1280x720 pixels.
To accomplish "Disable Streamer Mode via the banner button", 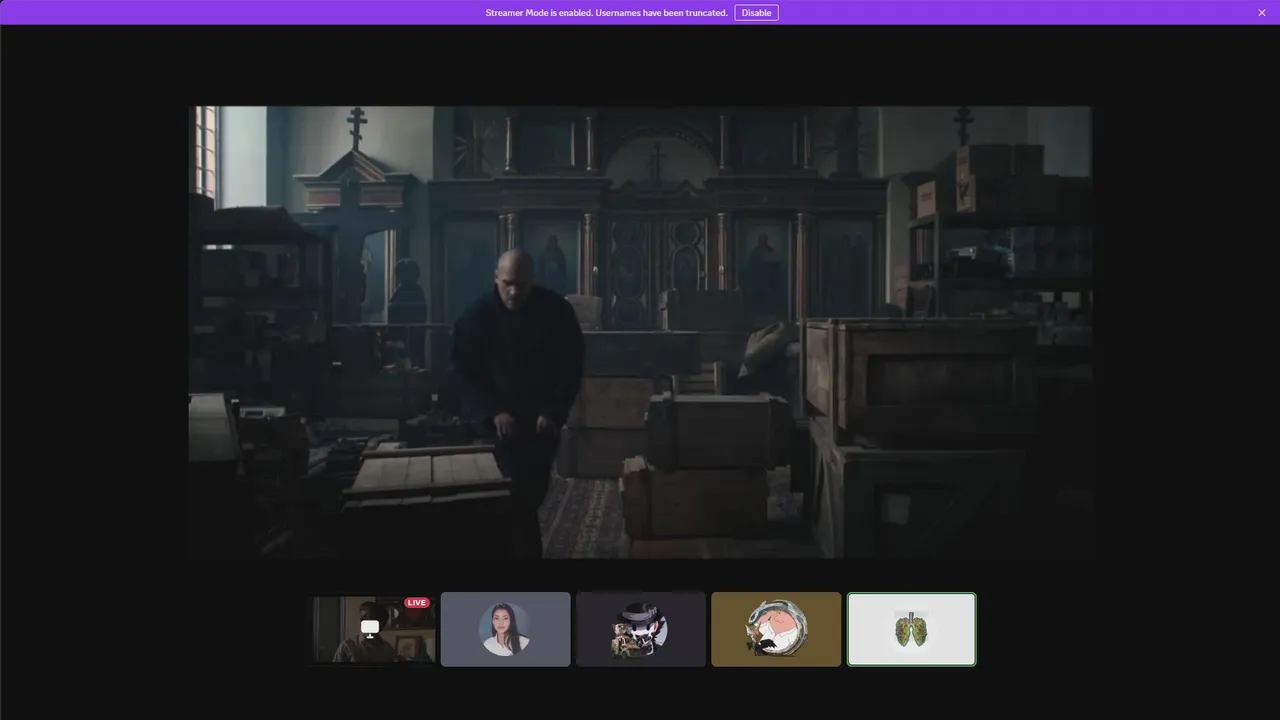I will [x=756, y=13].
